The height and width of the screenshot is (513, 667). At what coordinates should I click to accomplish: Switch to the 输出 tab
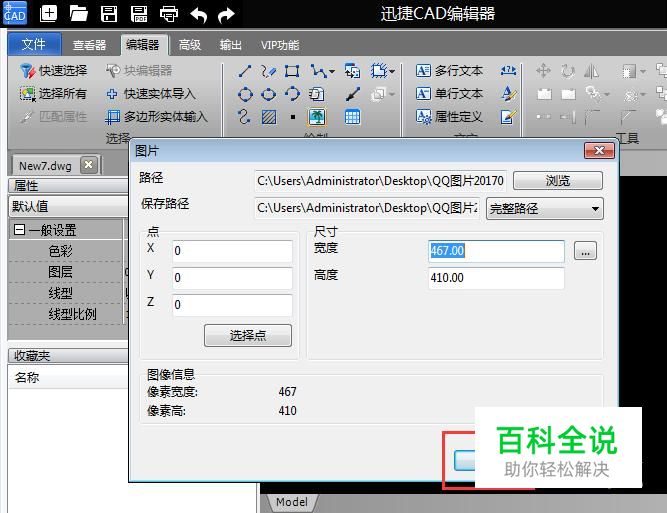click(x=231, y=45)
